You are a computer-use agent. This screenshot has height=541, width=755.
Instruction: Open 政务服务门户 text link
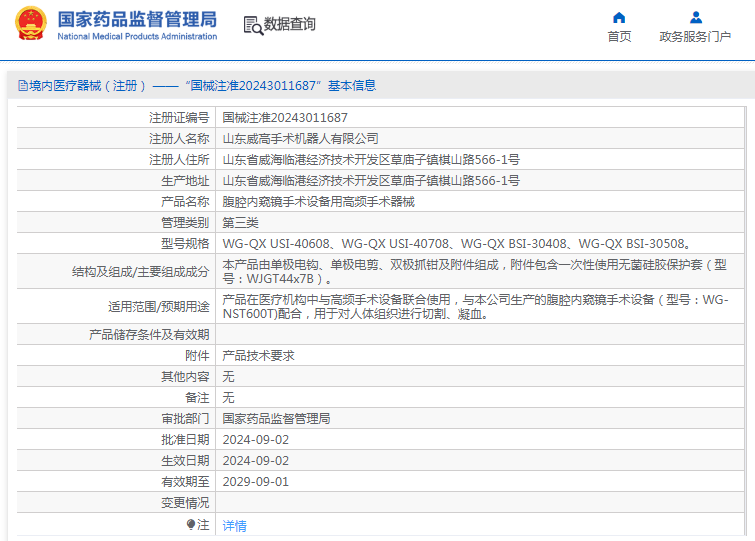695,37
